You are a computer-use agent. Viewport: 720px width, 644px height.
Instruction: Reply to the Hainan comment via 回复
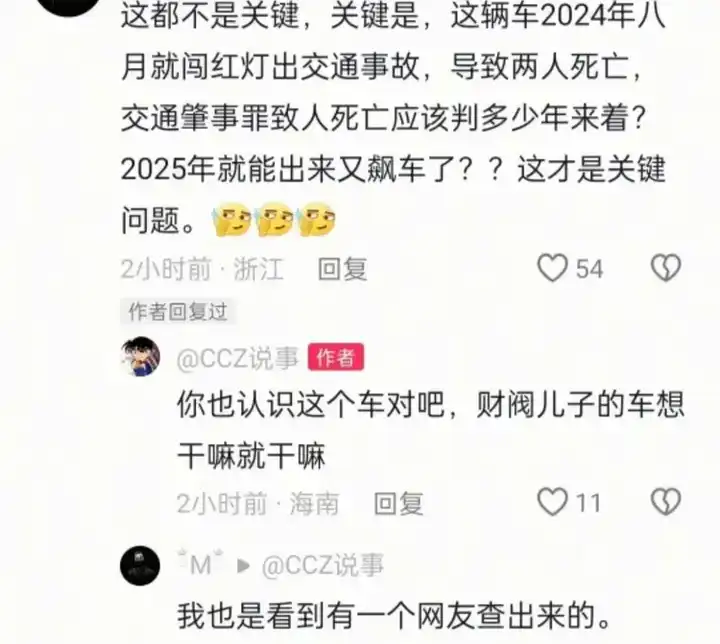click(399, 503)
